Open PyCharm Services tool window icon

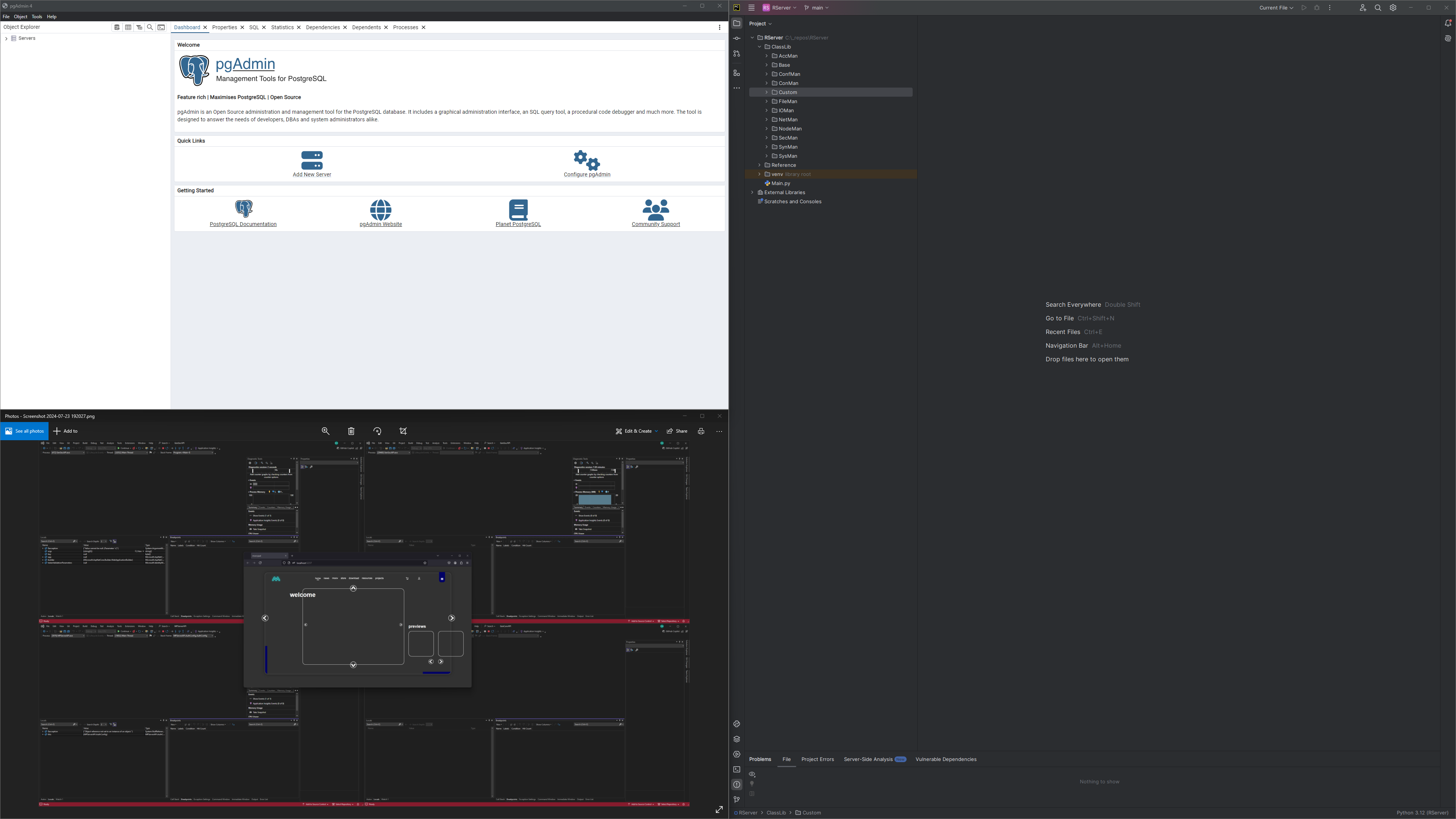click(x=736, y=755)
